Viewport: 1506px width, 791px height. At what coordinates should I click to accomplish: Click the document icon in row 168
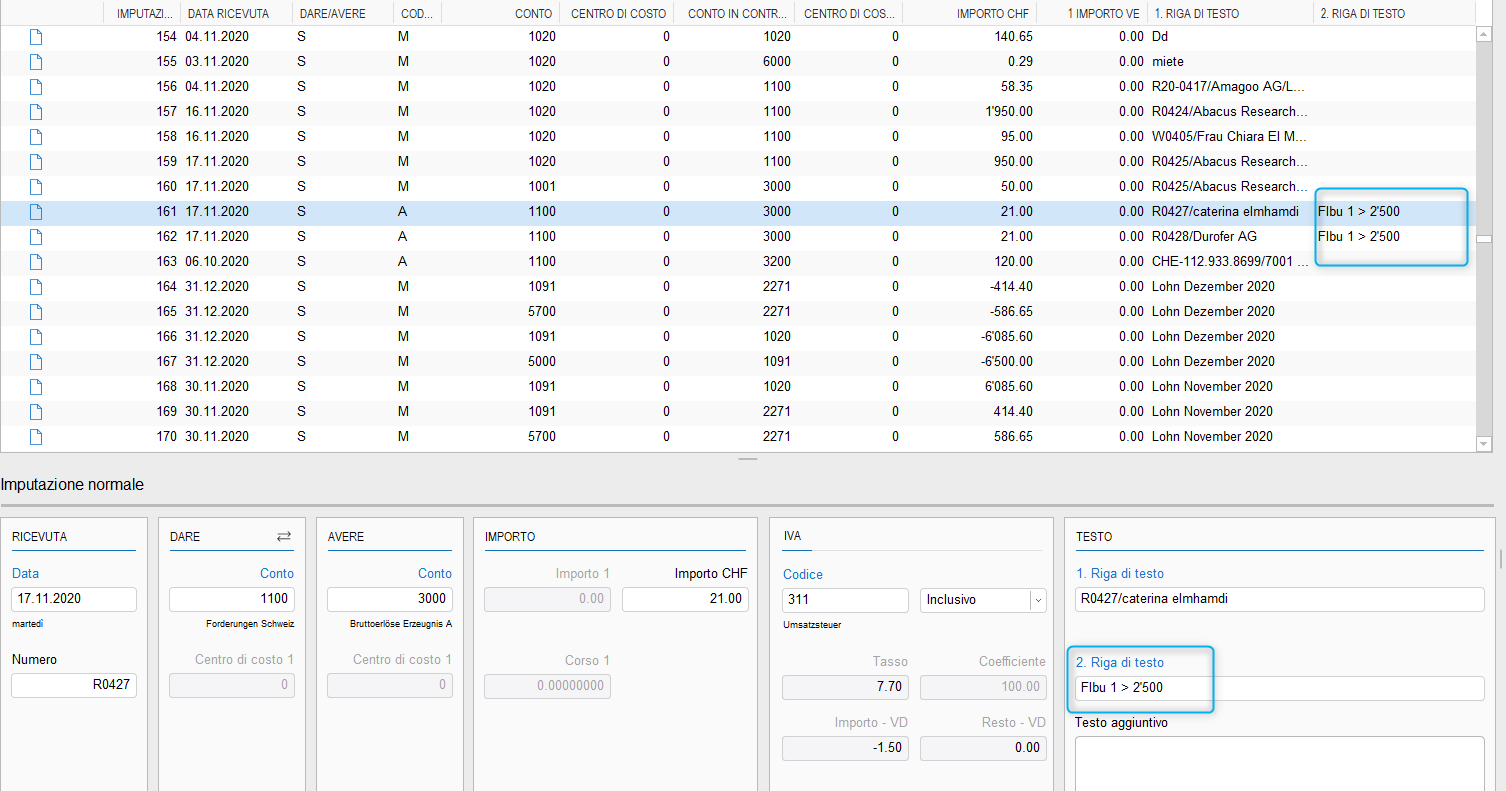pyautogui.click(x=36, y=386)
